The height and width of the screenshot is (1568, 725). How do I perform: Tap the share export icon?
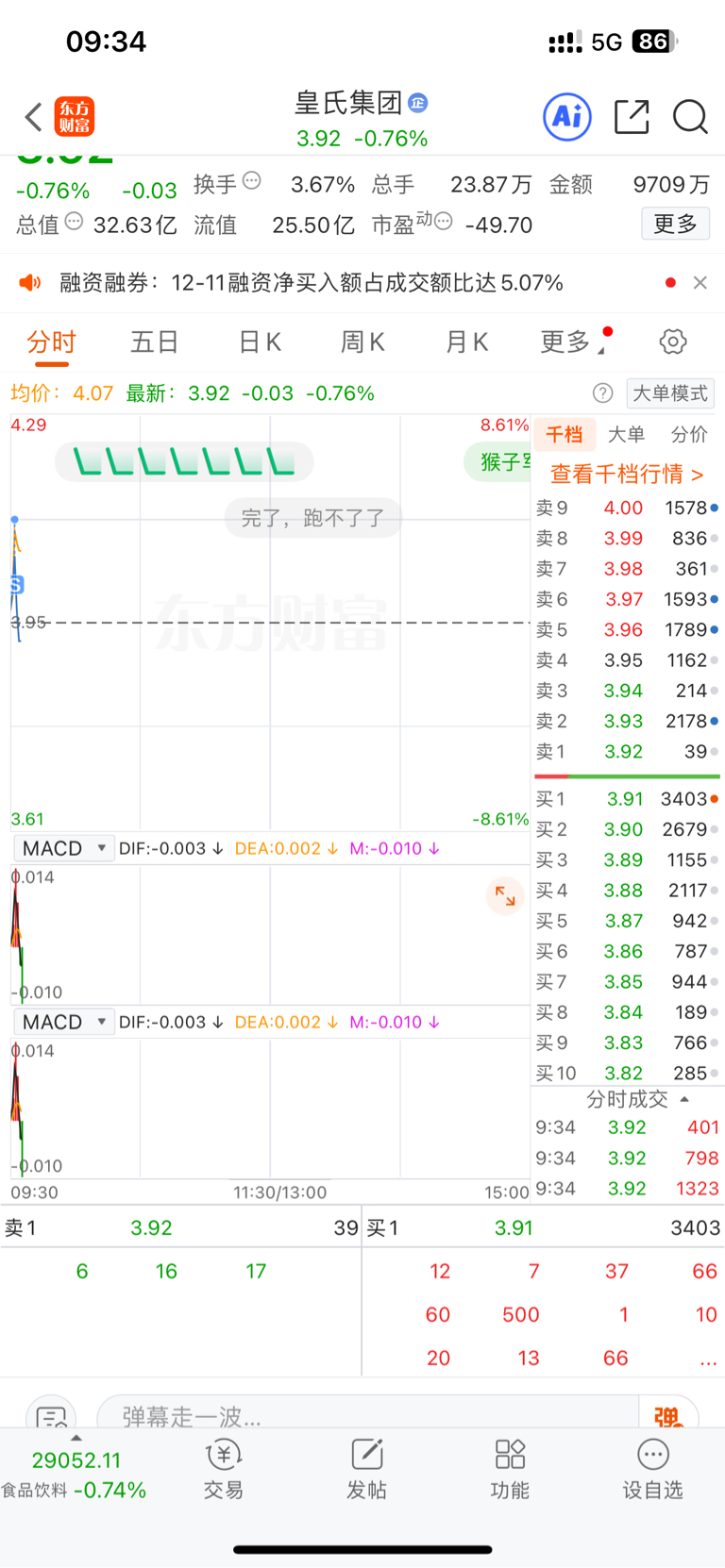pyautogui.click(x=632, y=117)
